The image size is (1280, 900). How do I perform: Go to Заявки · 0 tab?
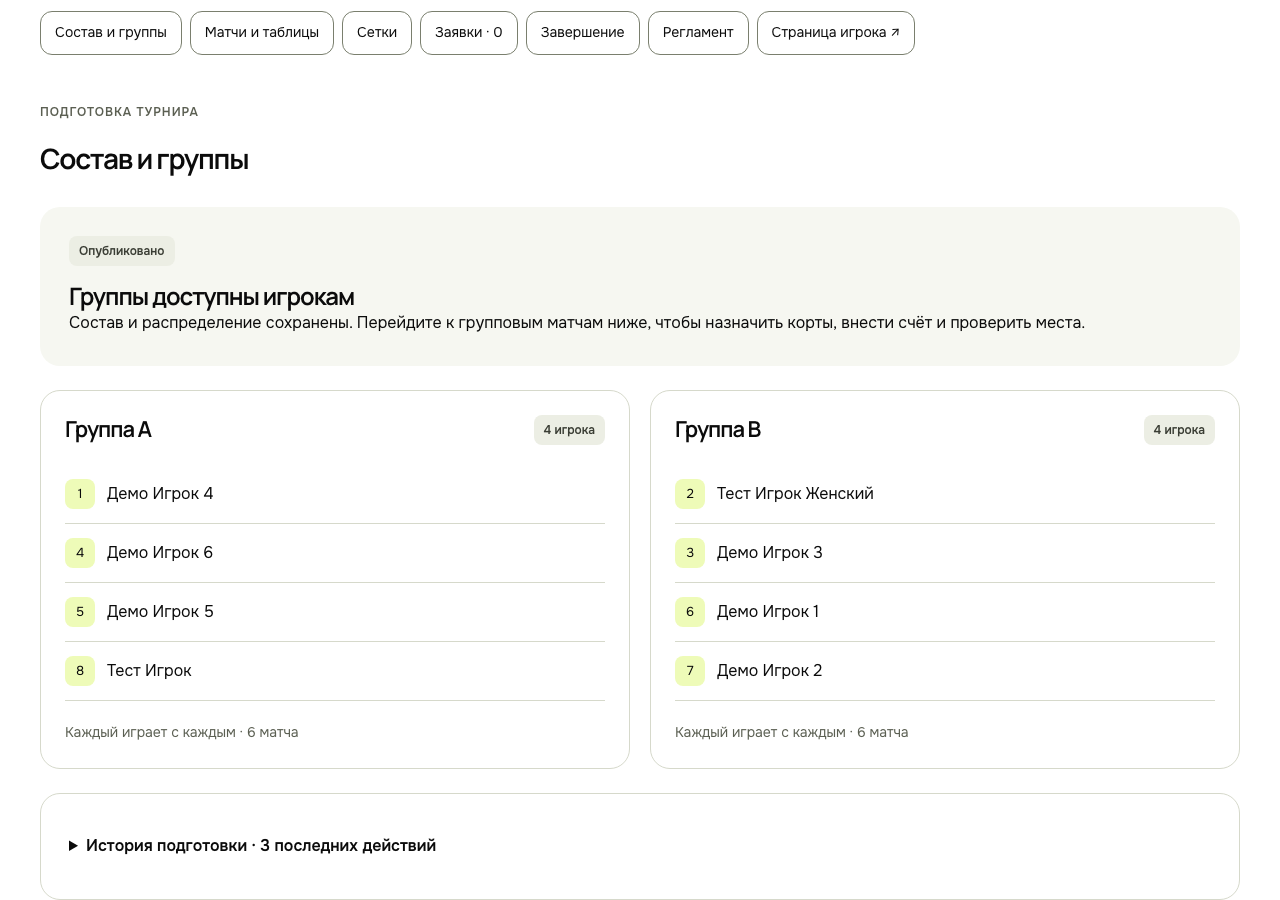pos(469,33)
